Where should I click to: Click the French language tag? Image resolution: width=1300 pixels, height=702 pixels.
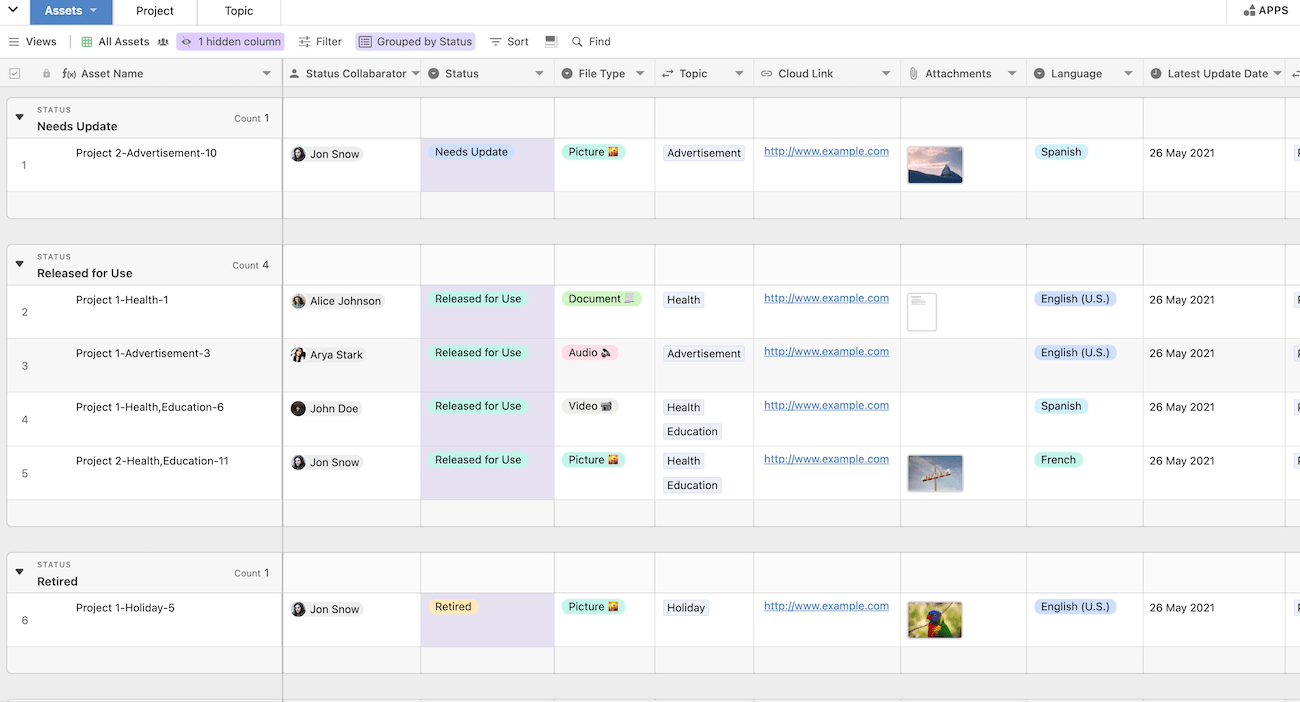1058,461
